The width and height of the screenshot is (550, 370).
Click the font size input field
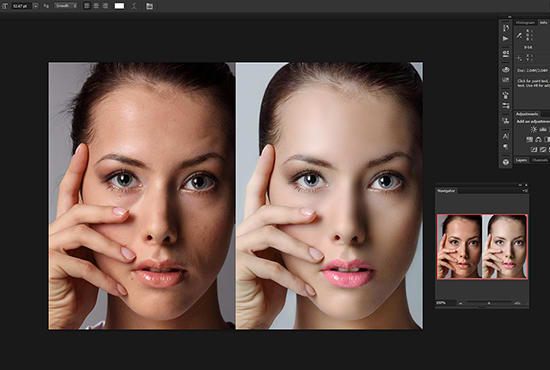(x=21, y=6)
